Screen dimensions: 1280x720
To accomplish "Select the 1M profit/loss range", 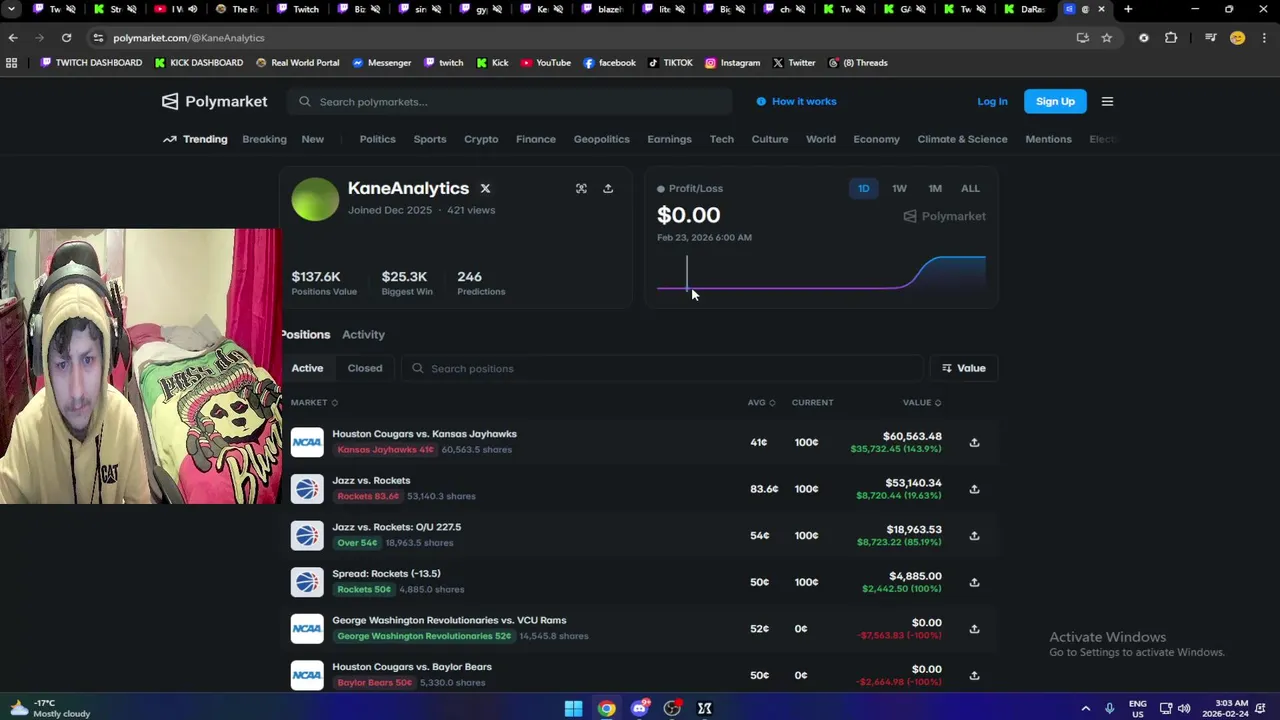I will point(935,188).
